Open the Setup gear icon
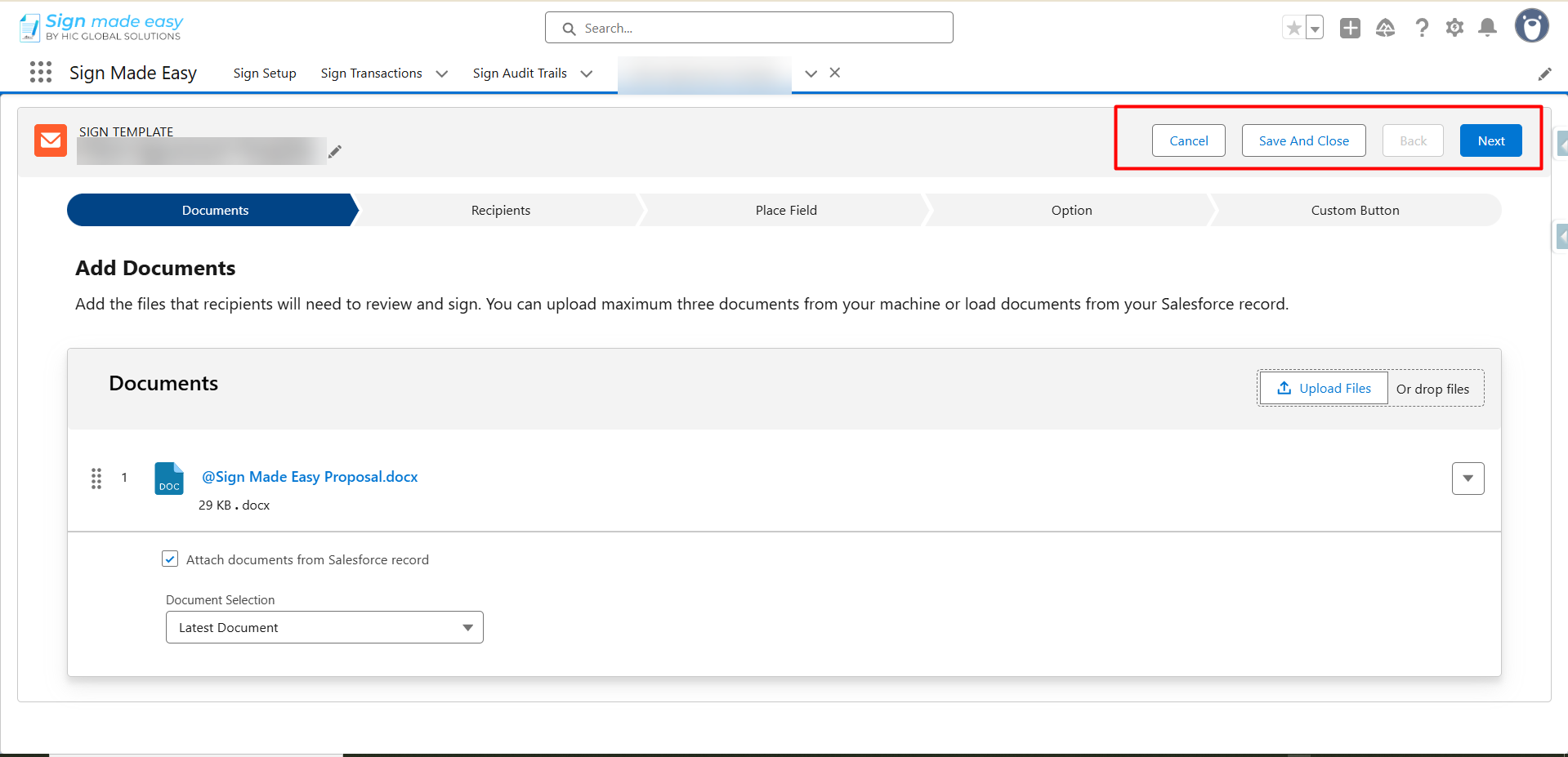Image resolution: width=1568 pixels, height=757 pixels. coord(1454,29)
